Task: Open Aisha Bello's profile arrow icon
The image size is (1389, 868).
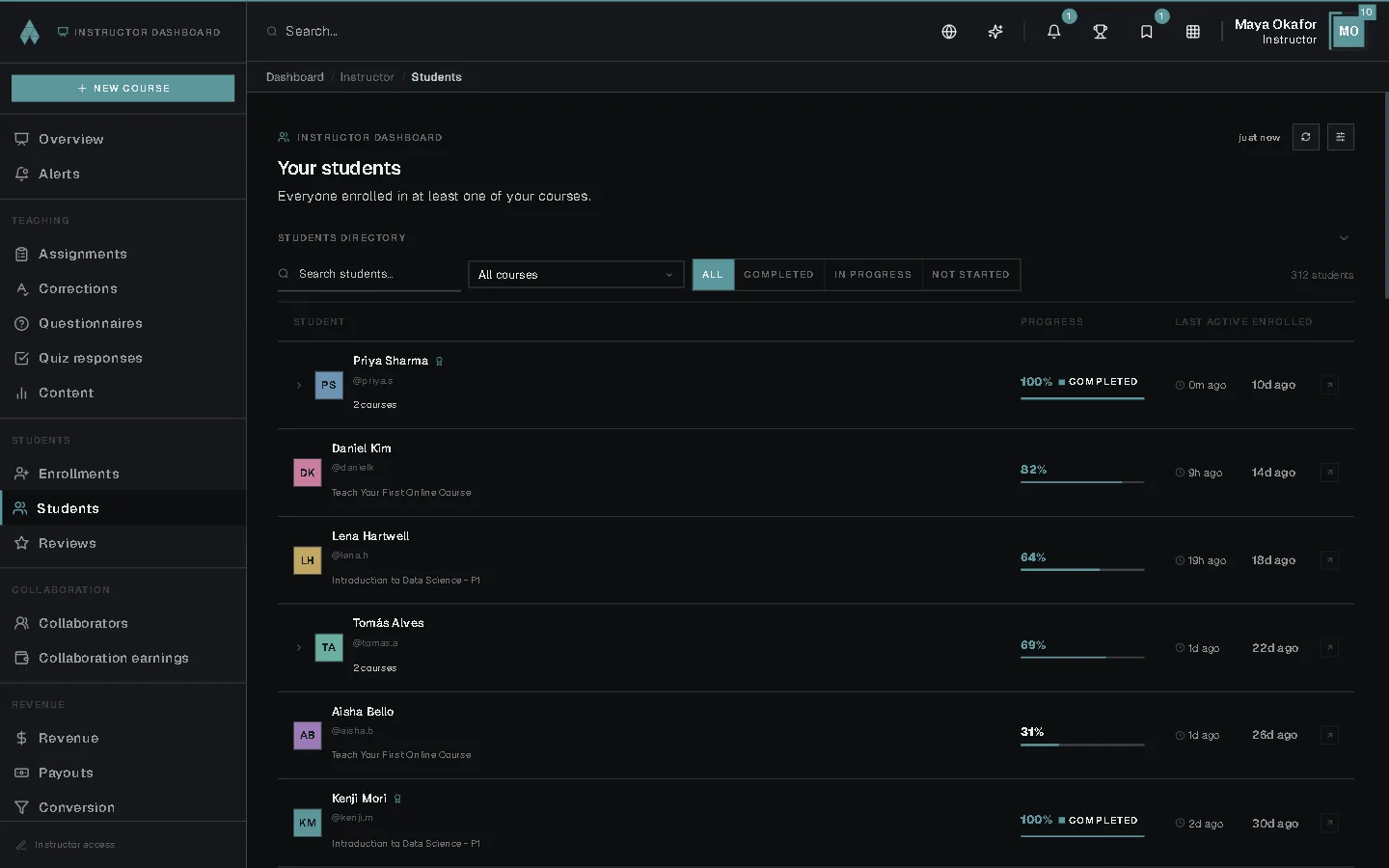Action: 1329,735
